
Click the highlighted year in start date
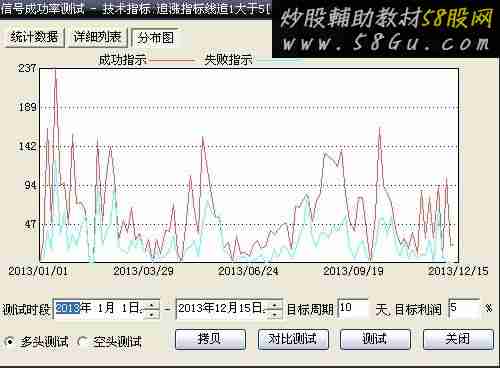click(x=68, y=308)
